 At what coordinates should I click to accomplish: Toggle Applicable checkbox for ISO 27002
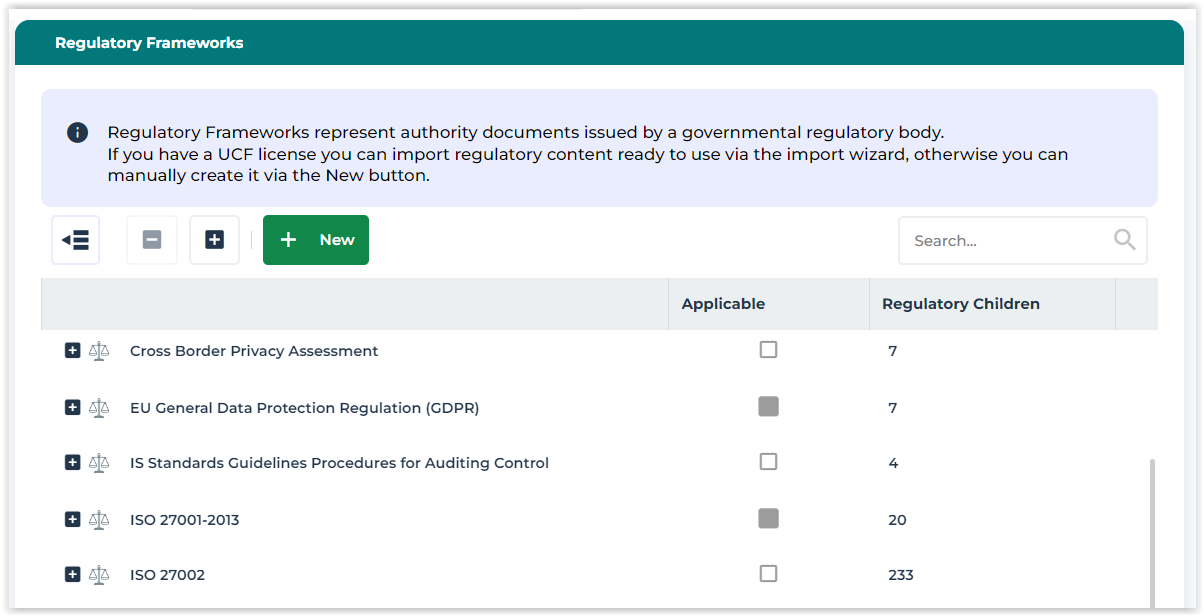(x=768, y=574)
